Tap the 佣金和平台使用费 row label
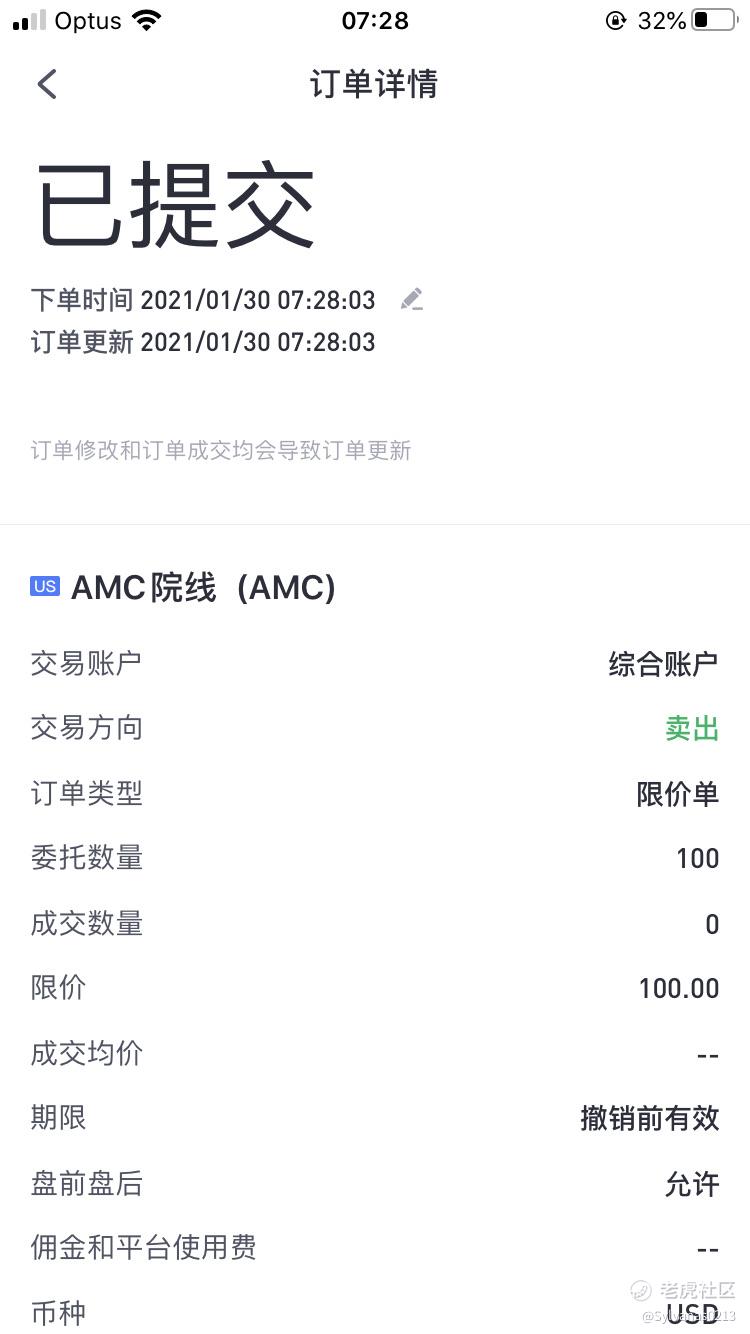Viewport: 750px width, 1334px height. coord(144,1247)
